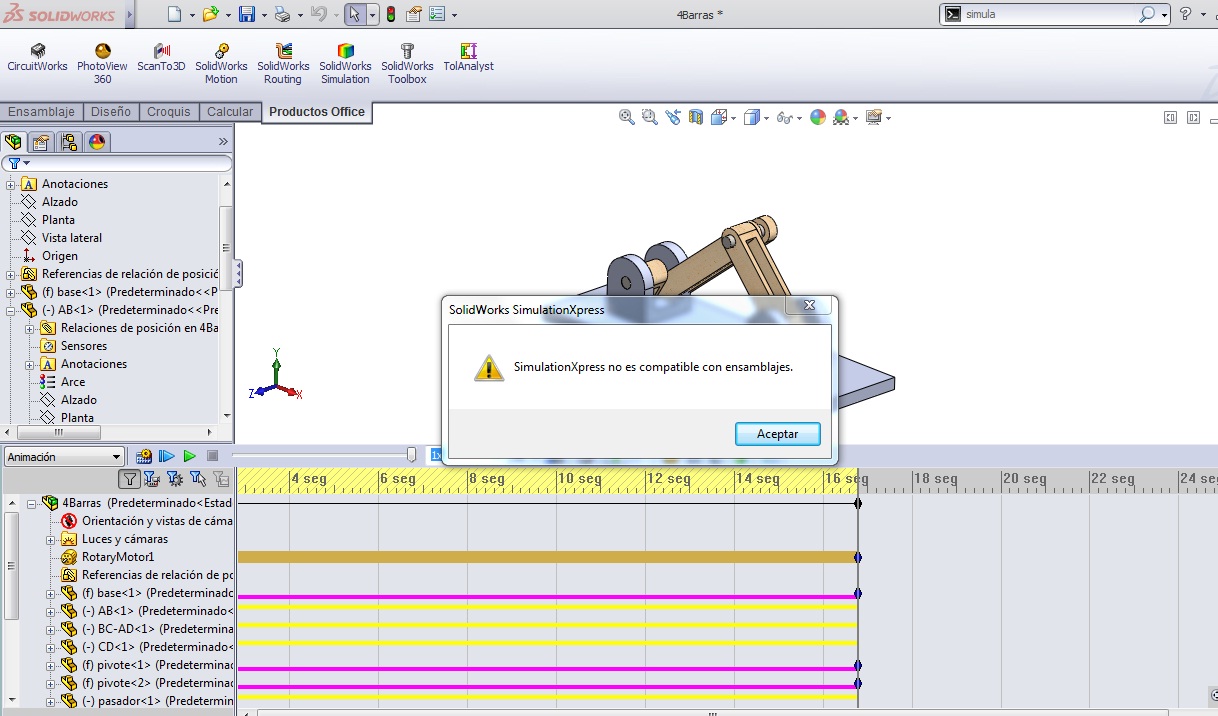The height and width of the screenshot is (716, 1218).
Task: Stop the animation playback
Action: [212, 456]
